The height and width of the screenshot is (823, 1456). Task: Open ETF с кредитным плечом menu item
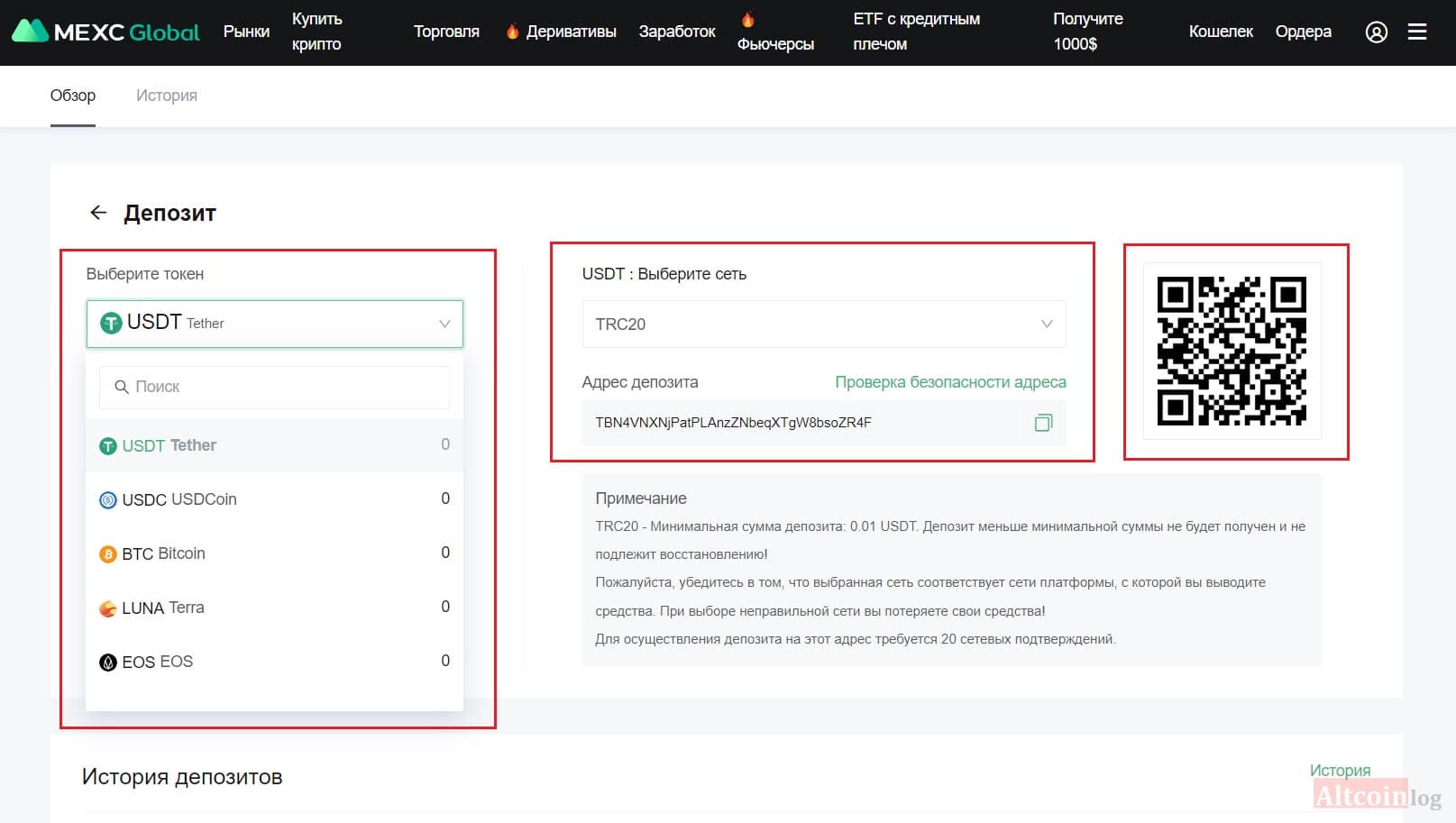coord(916,32)
